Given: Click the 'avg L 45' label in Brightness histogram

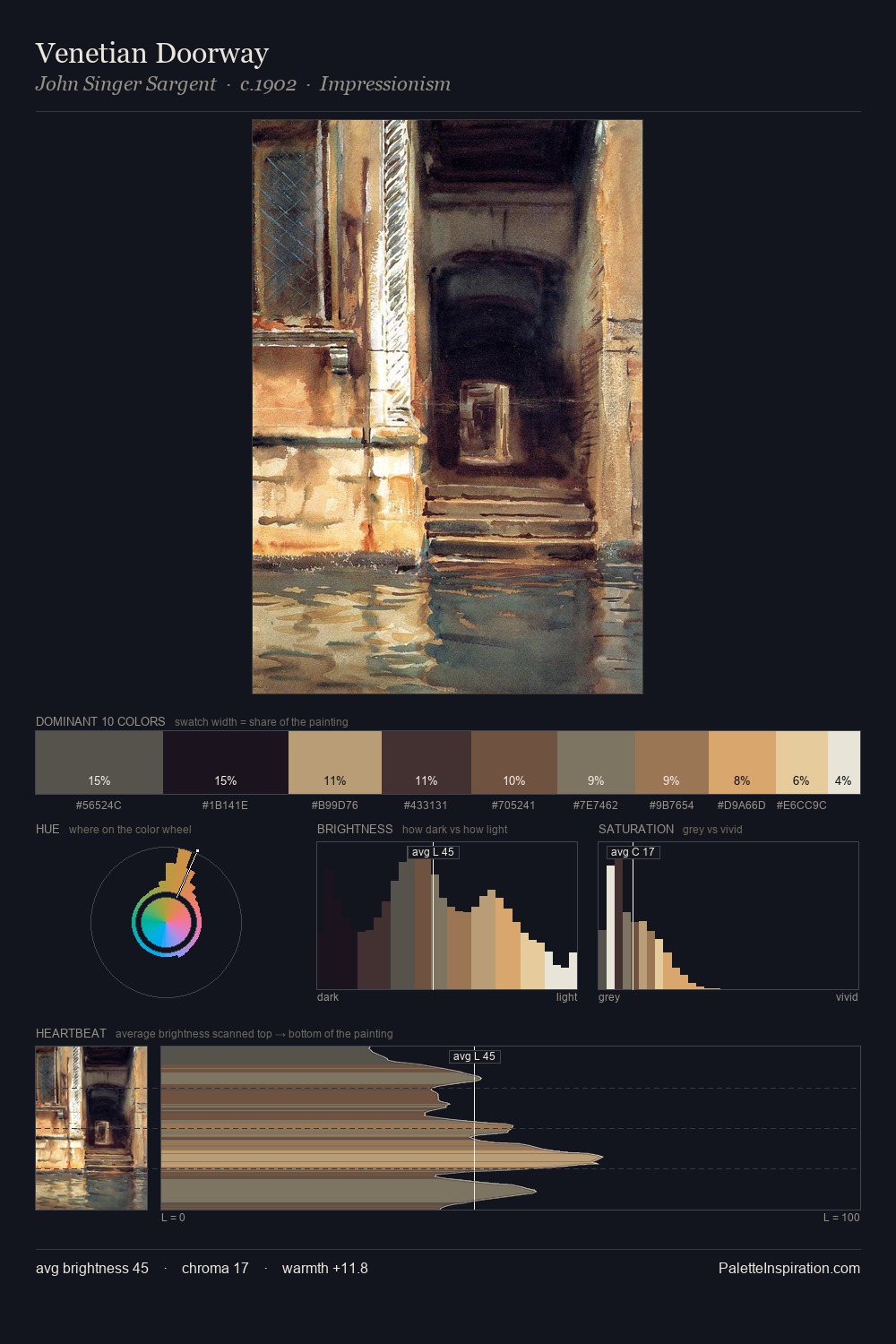Looking at the screenshot, I should (434, 852).
